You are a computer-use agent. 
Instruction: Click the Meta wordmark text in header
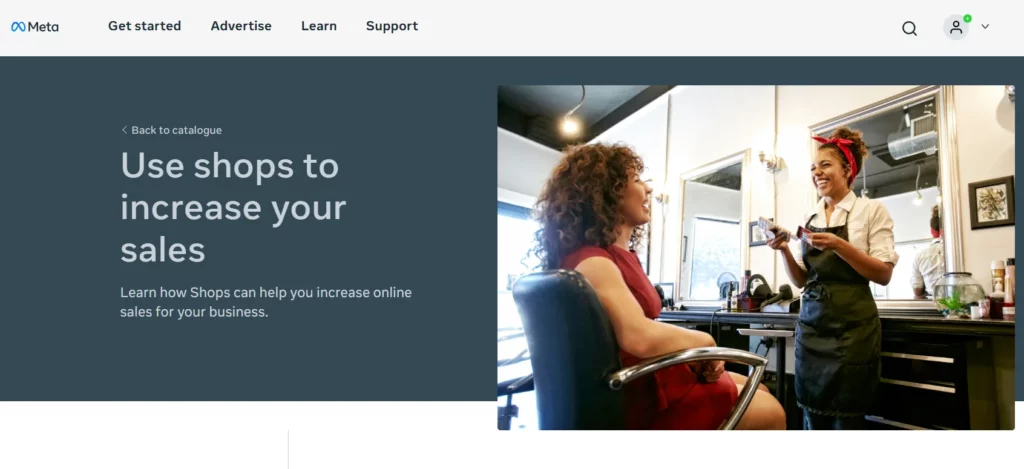(43, 27)
